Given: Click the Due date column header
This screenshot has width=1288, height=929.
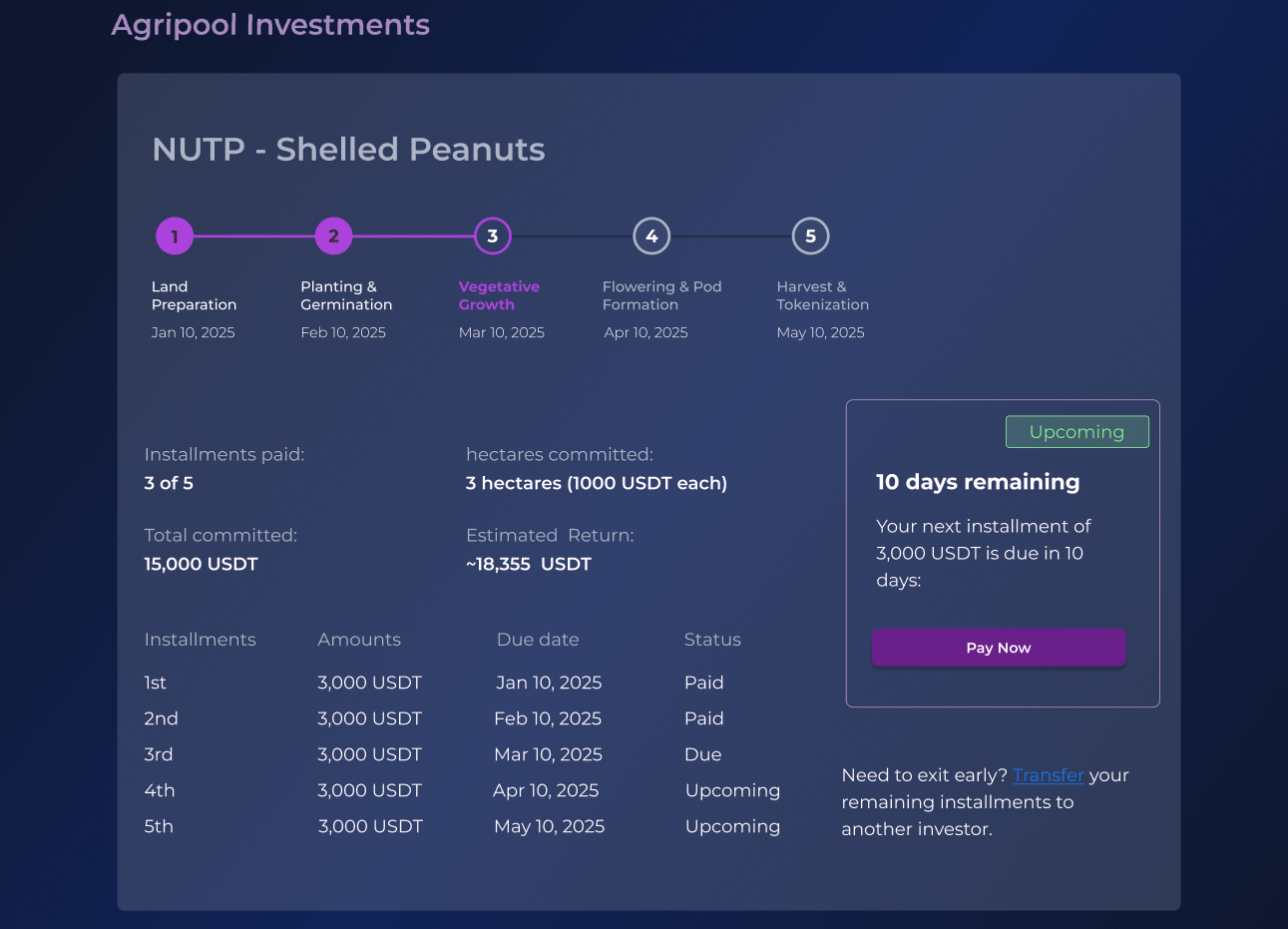Looking at the screenshot, I should 538,640.
